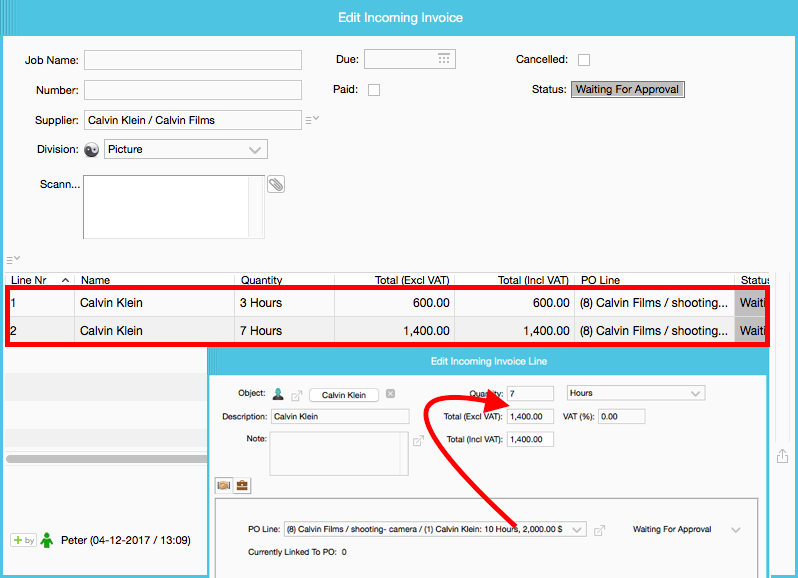This screenshot has width=798, height=578.
Task: Sort by the Line Nr column header
Action: [40, 280]
